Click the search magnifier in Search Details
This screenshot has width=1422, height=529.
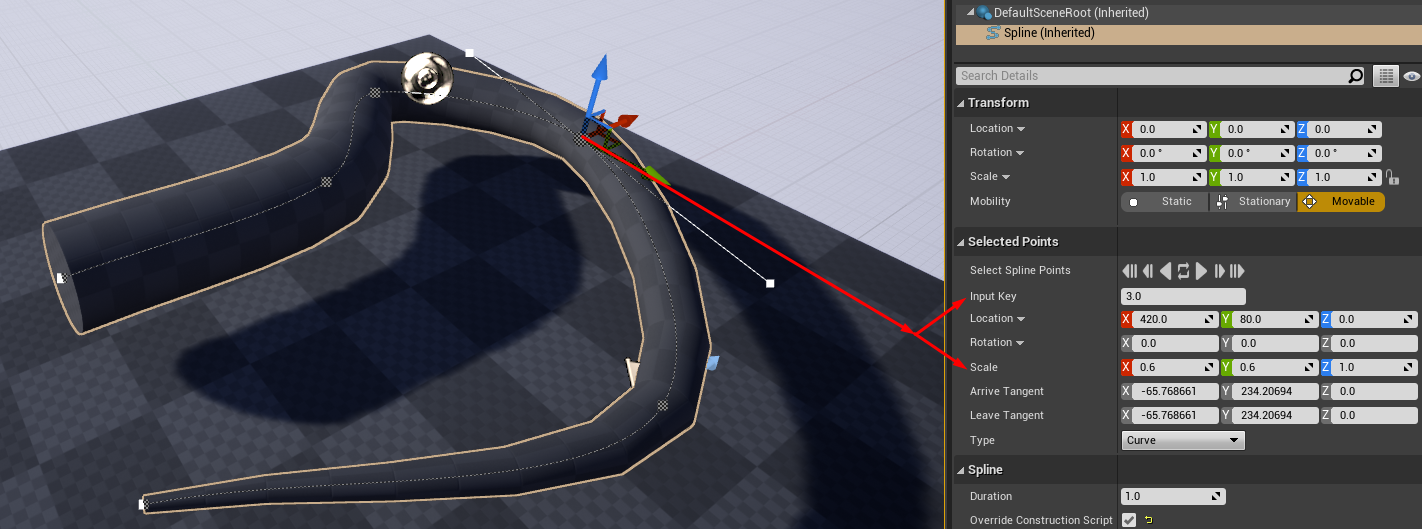1355,76
